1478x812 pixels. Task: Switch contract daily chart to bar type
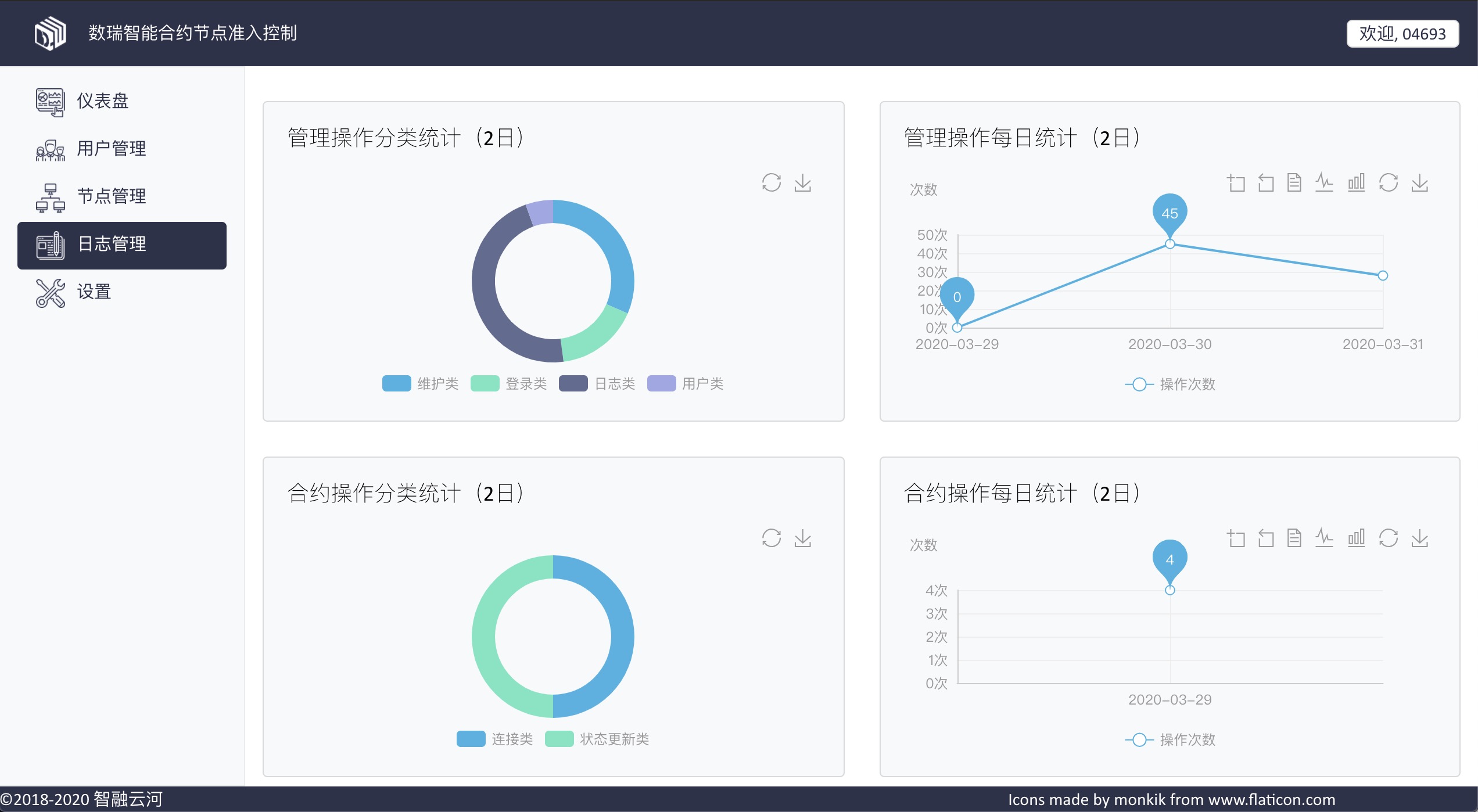click(x=1356, y=538)
